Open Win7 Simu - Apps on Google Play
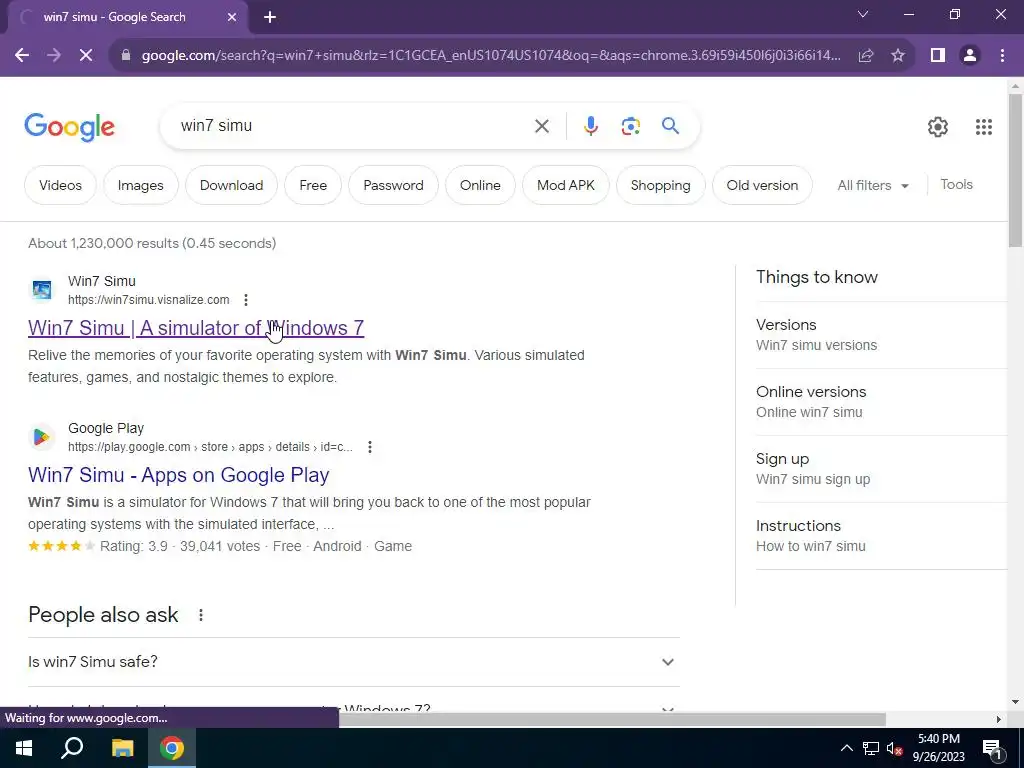 coord(178,475)
